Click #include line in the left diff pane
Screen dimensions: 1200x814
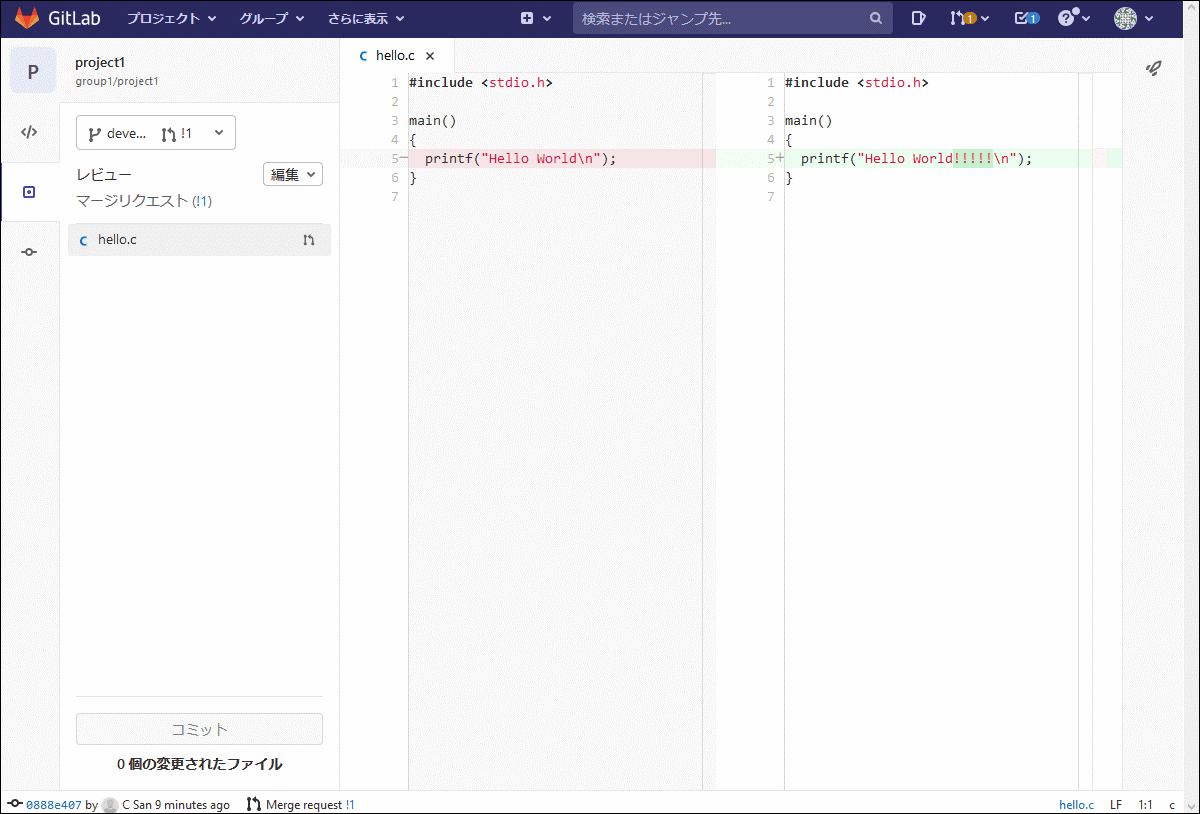(x=480, y=82)
